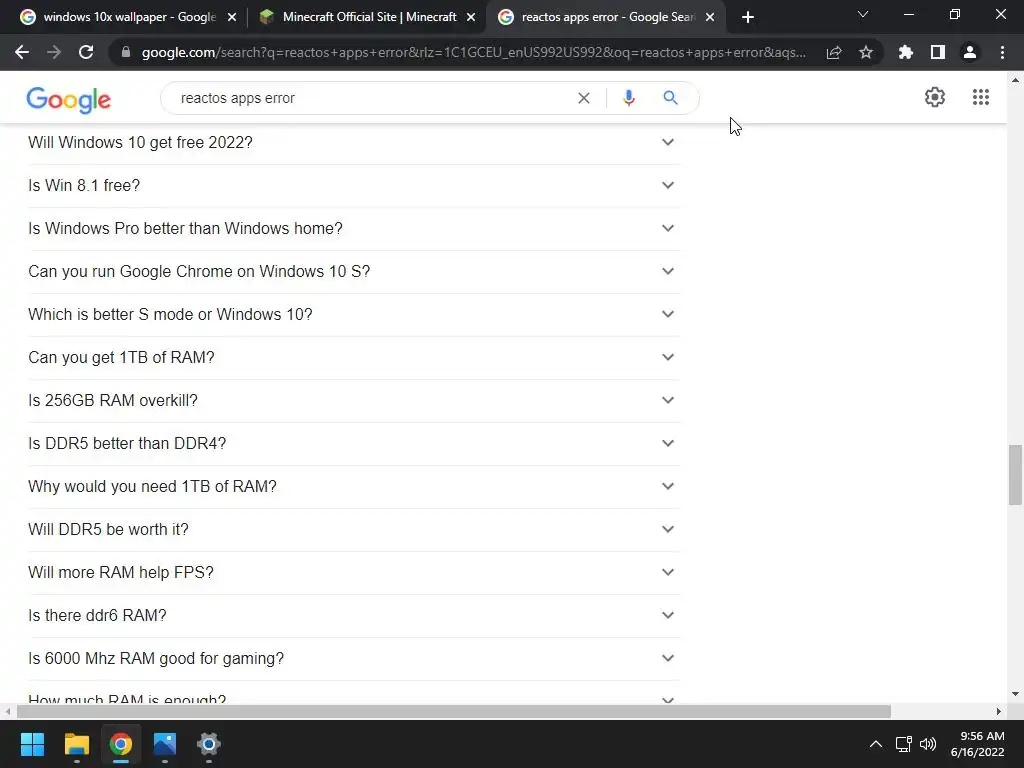
Task: Open File Explorer from taskbar
Action: (x=76, y=744)
